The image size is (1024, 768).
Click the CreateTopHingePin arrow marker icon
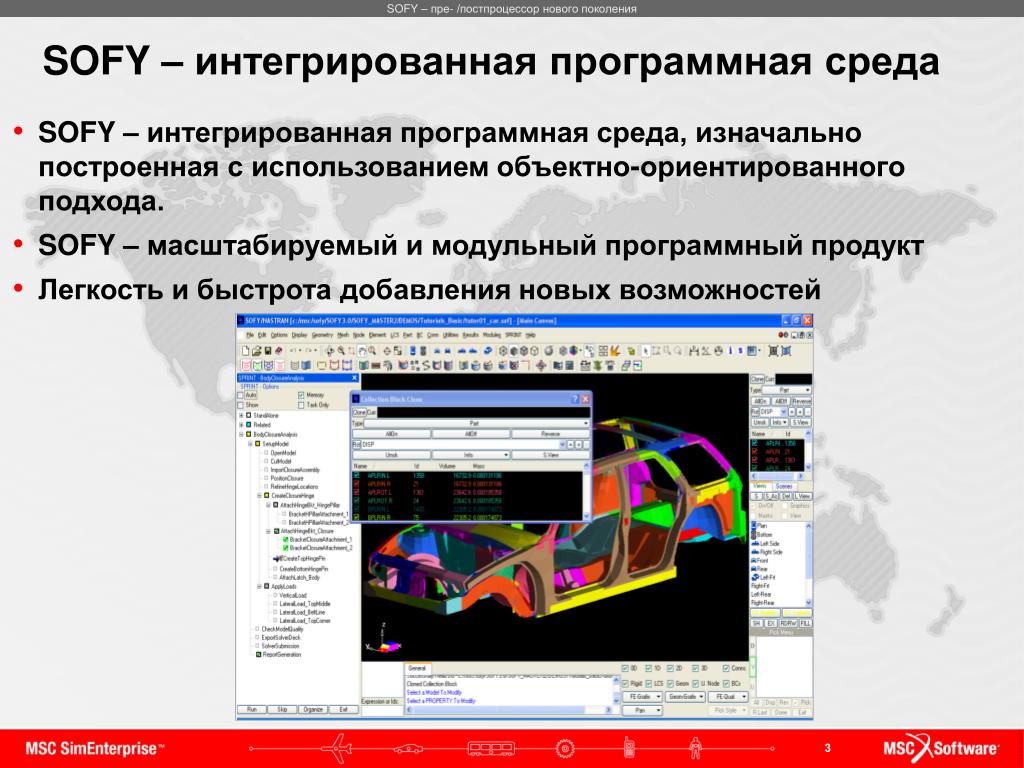(276, 559)
